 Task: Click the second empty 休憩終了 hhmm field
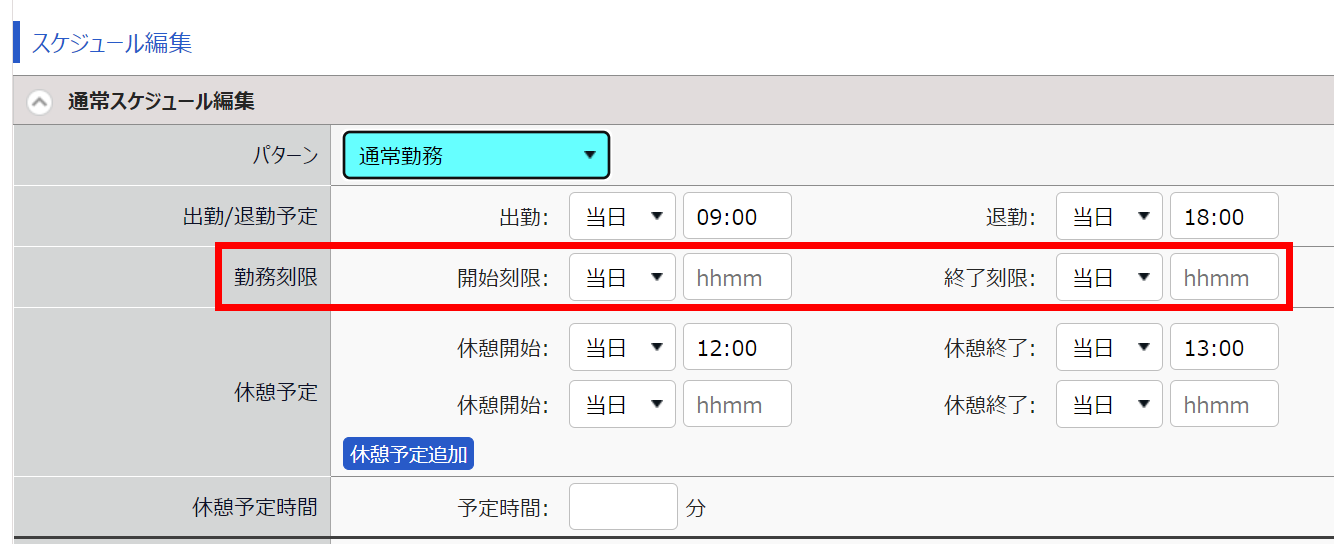tap(1224, 404)
